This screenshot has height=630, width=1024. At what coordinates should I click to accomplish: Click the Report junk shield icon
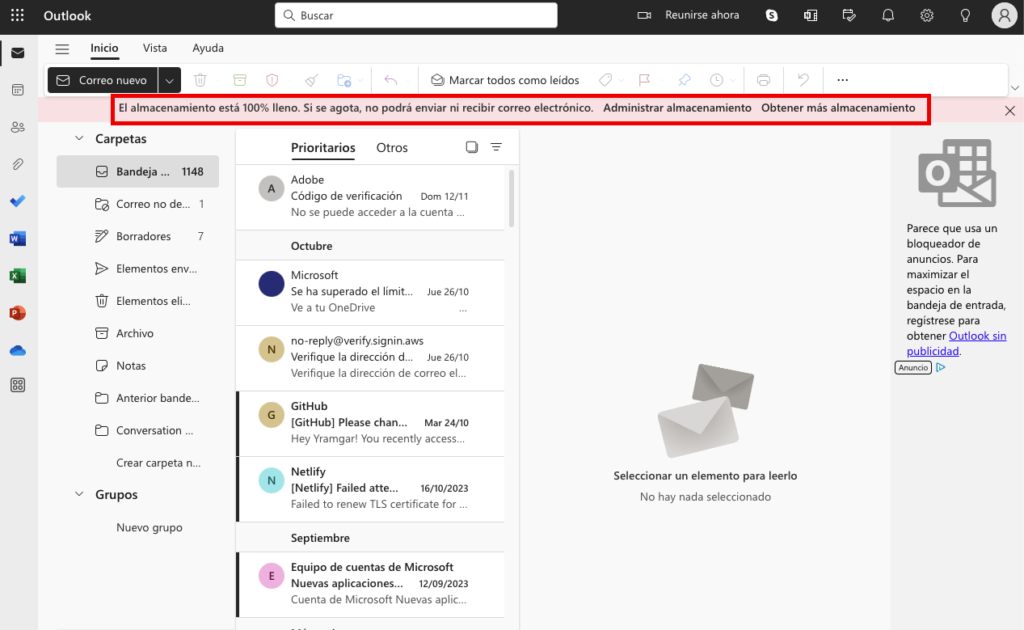[272, 80]
